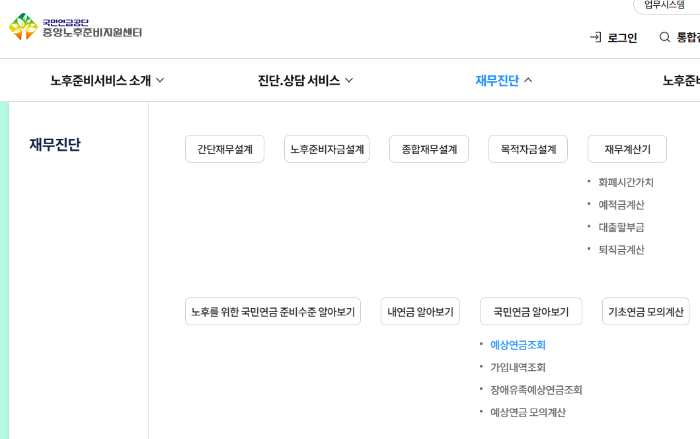The image size is (700, 439).
Task: Open the 국민연금 알아보기 button
Action: [x=531, y=311]
